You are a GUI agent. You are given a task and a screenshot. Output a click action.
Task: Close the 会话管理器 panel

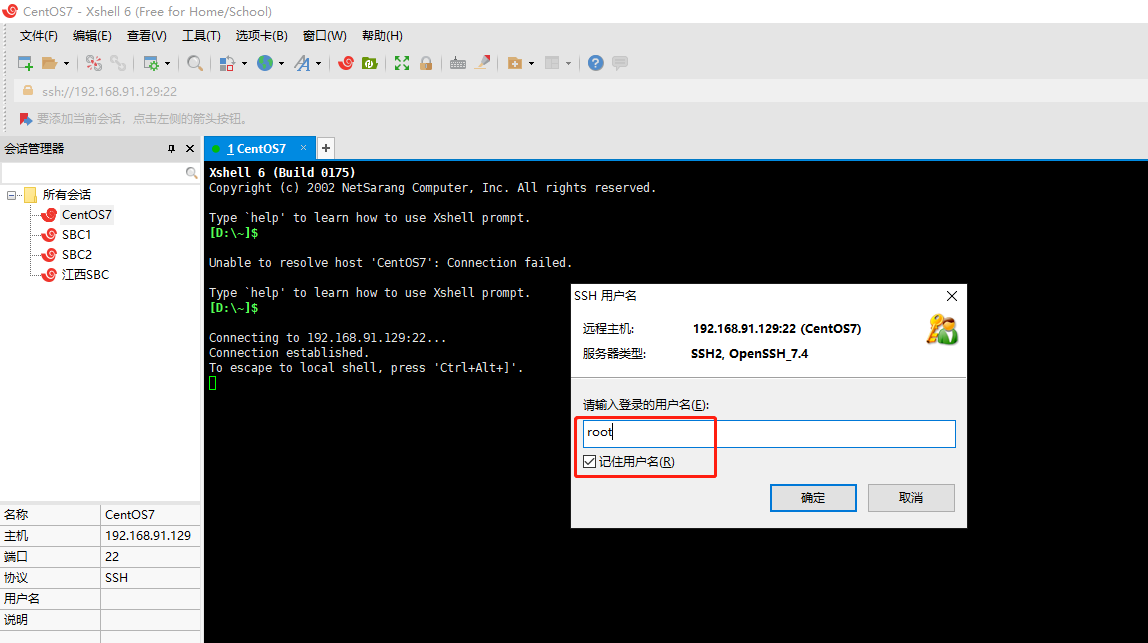pyautogui.click(x=190, y=149)
